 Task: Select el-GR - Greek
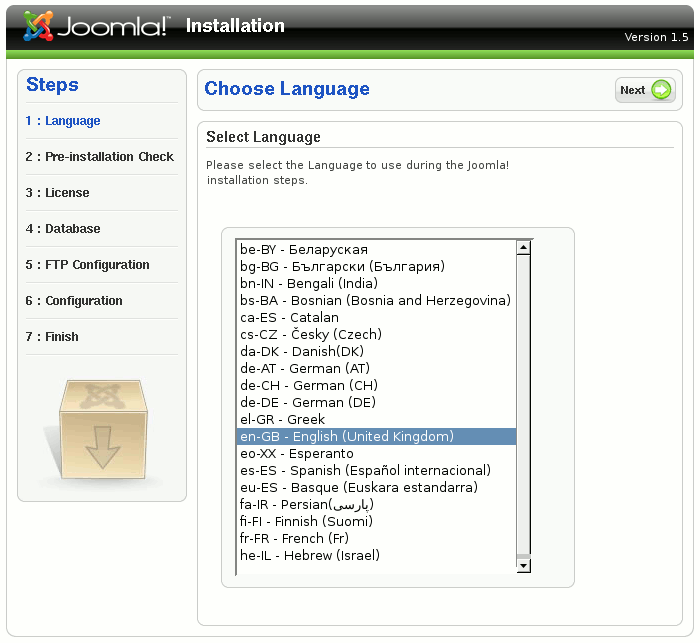click(376, 419)
